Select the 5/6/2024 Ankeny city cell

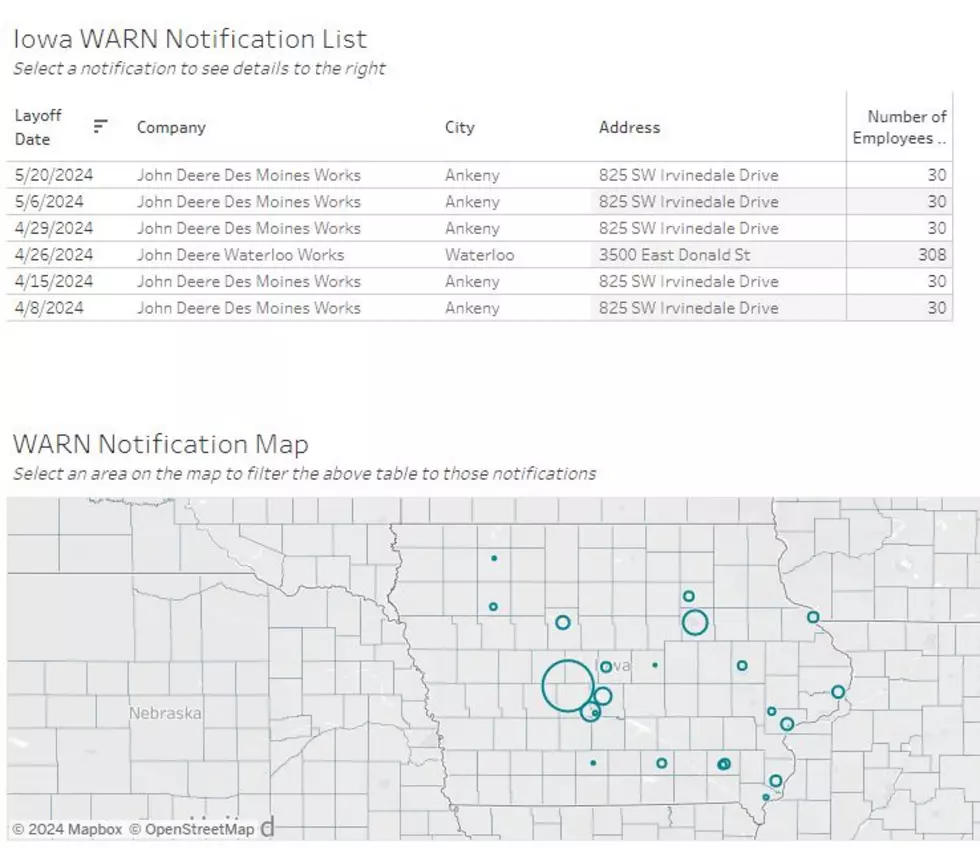[472, 202]
